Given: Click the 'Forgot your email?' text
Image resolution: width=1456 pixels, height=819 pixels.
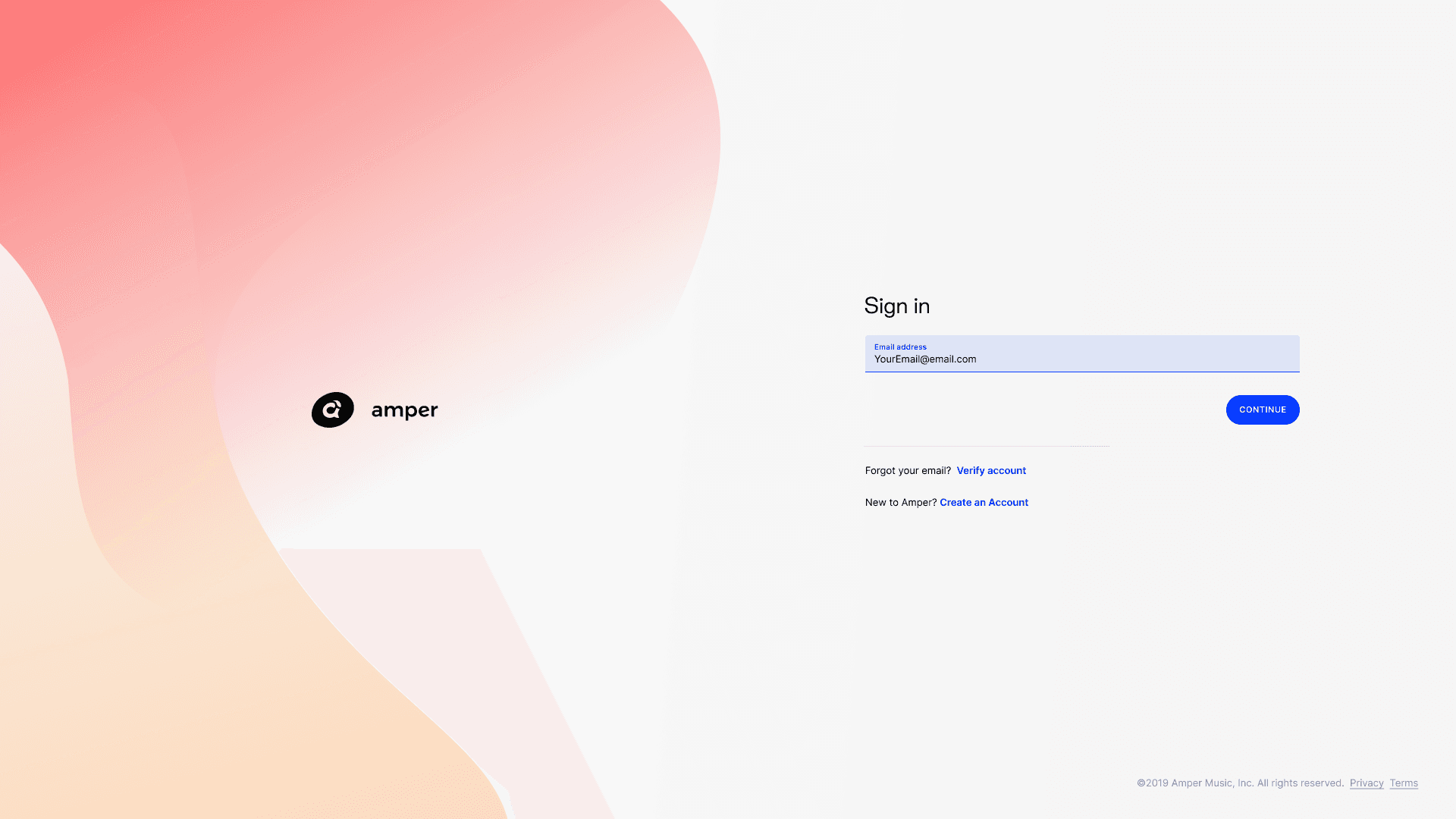Looking at the screenshot, I should (907, 471).
